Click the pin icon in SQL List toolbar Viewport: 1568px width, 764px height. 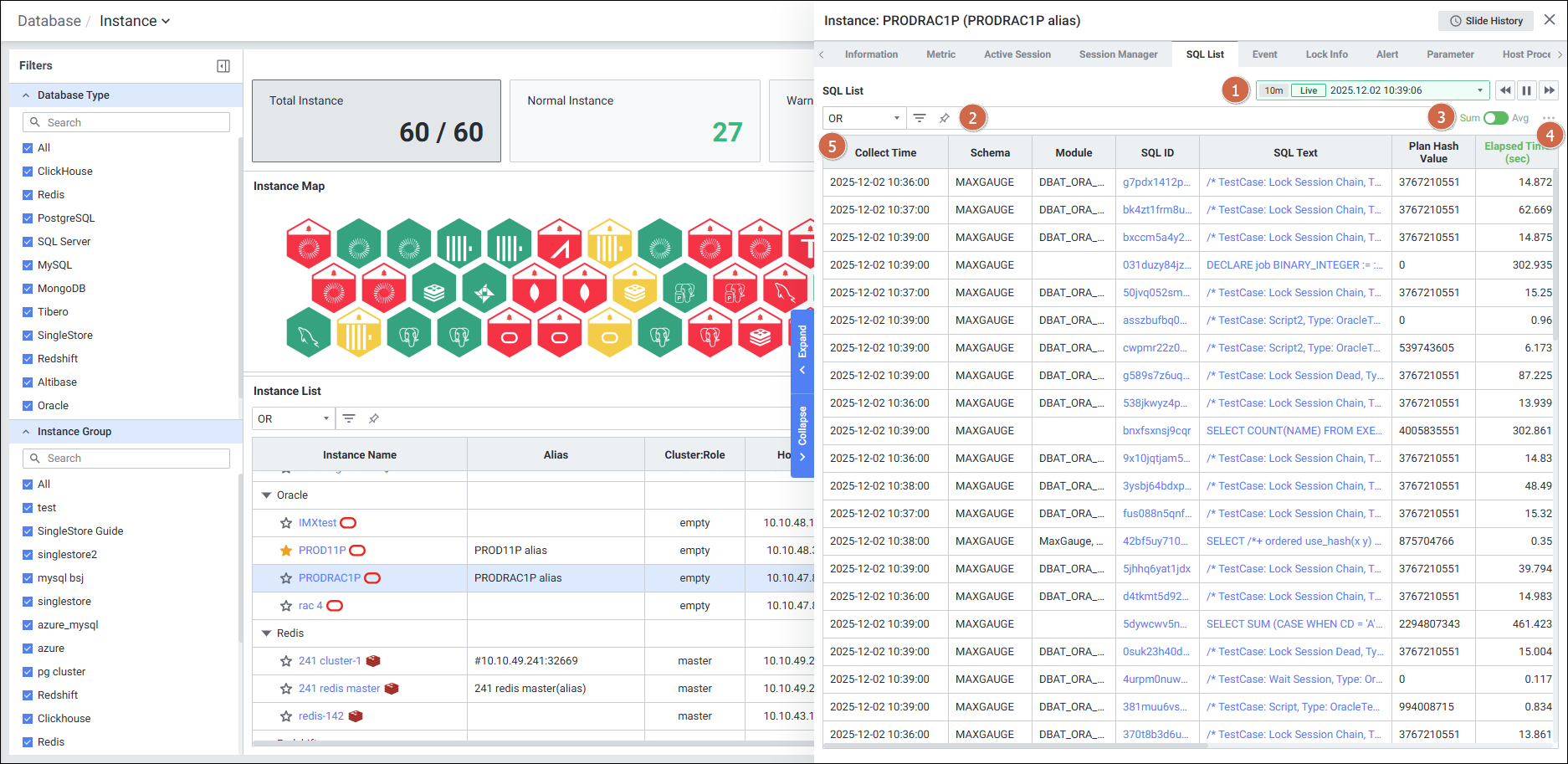[944, 118]
